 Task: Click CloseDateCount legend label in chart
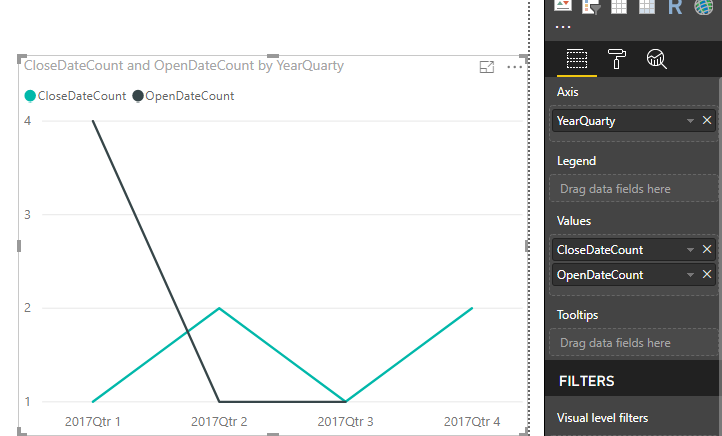pyautogui.click(x=82, y=96)
